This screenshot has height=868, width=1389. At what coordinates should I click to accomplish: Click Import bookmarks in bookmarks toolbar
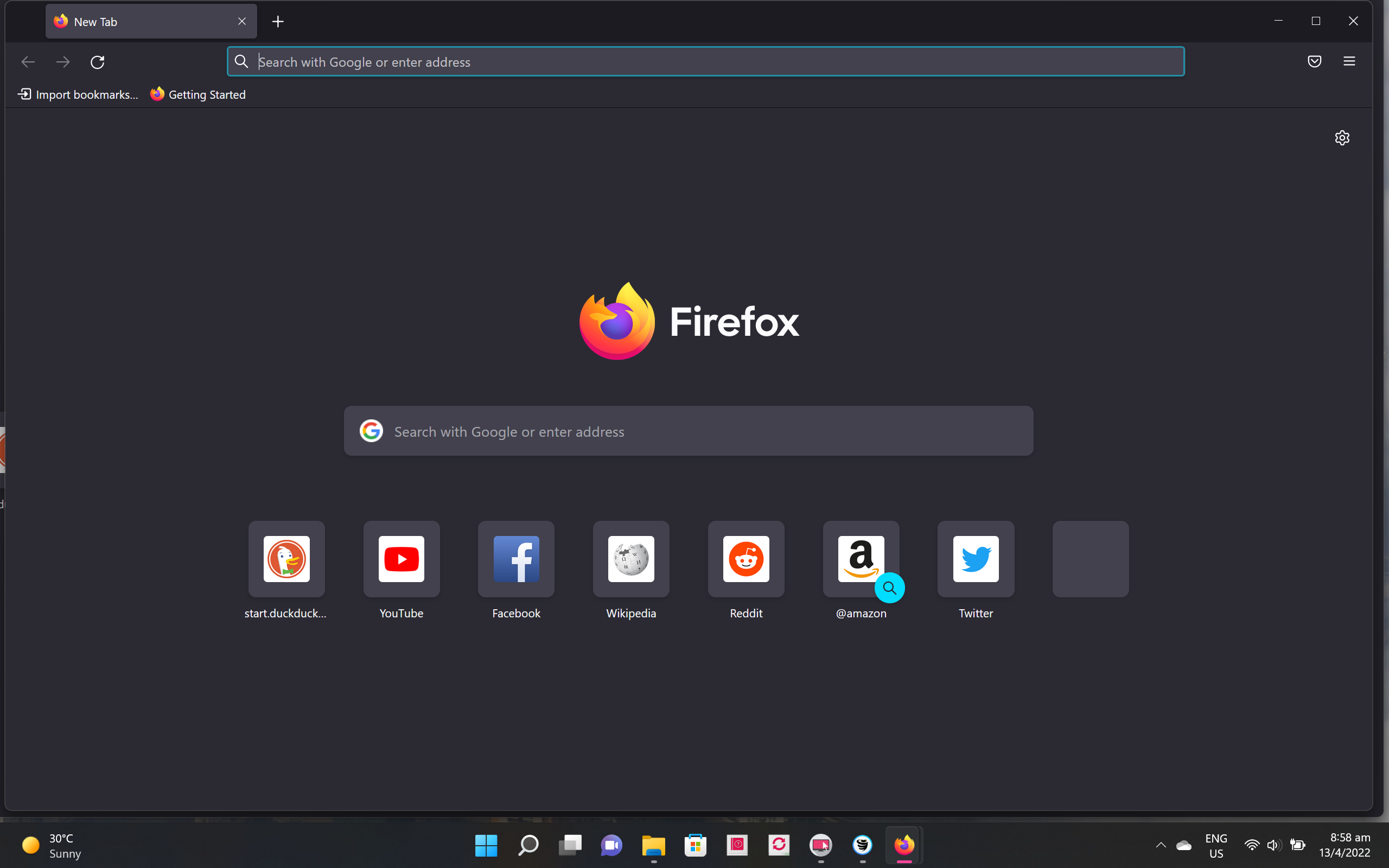[x=78, y=95]
